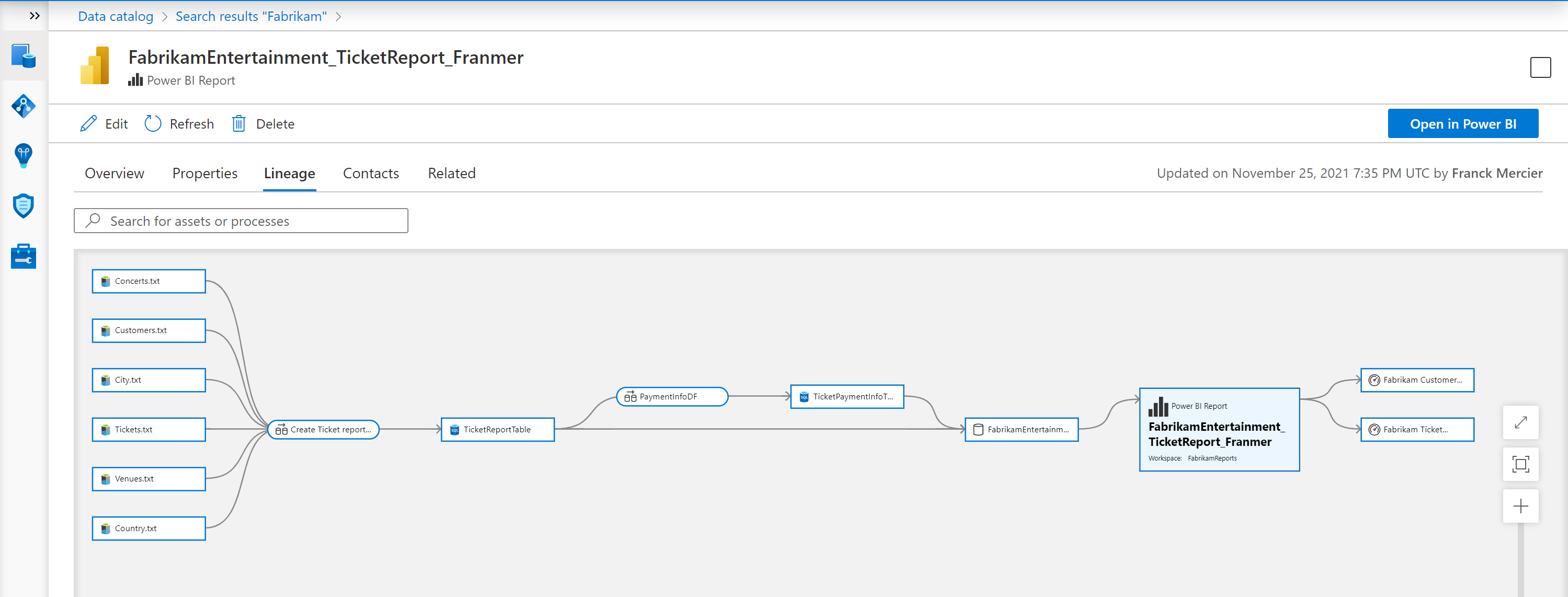
Task: Click the Refresh circular arrow icon
Action: [151, 123]
